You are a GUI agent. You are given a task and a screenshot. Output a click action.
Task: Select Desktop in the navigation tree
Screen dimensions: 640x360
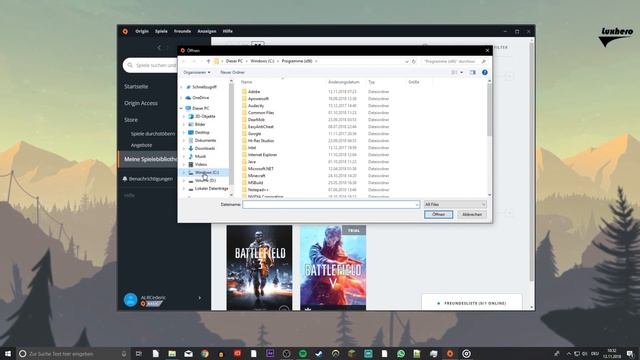tap(202, 132)
